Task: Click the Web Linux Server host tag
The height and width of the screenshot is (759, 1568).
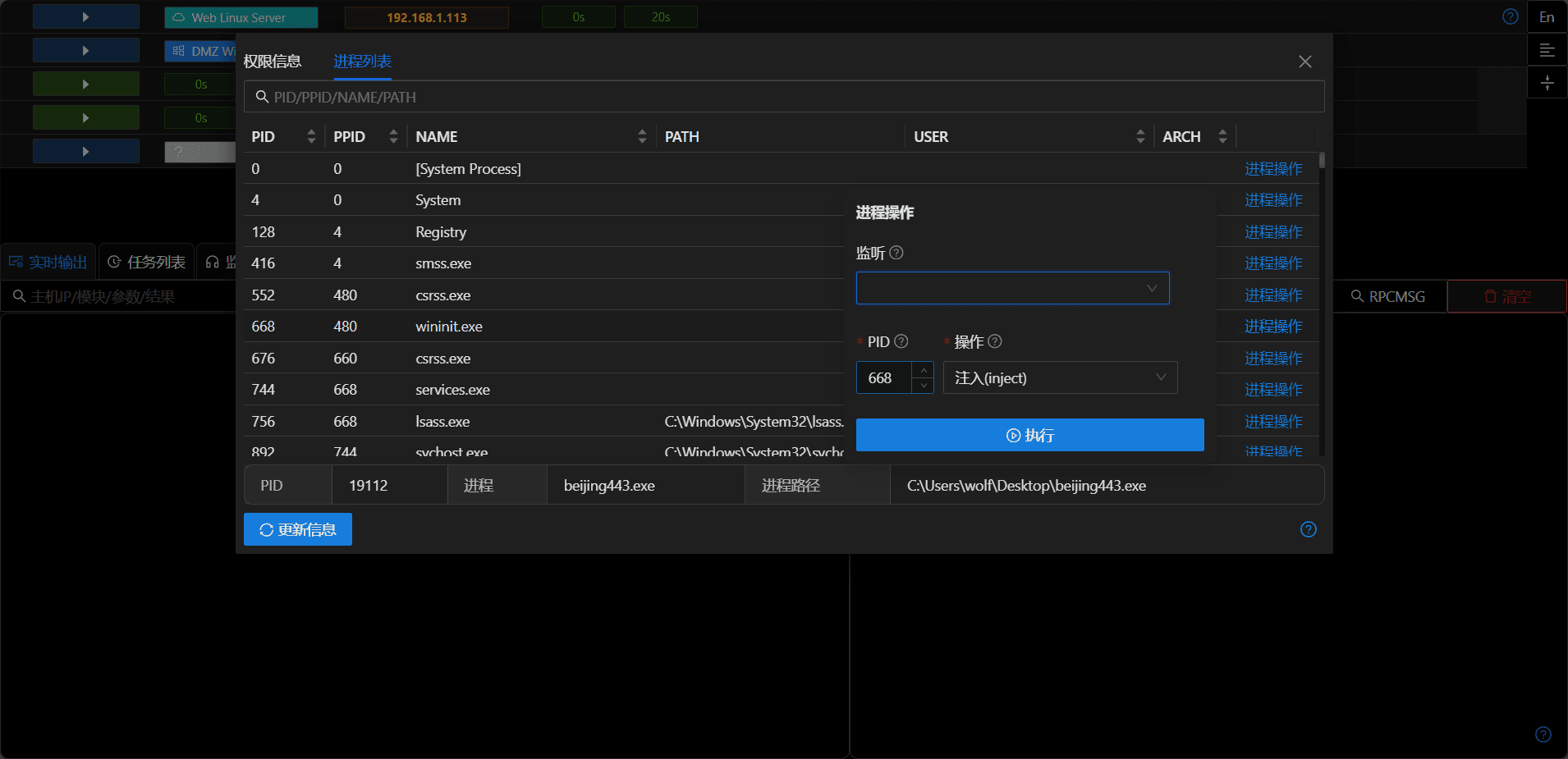Action: 241,17
